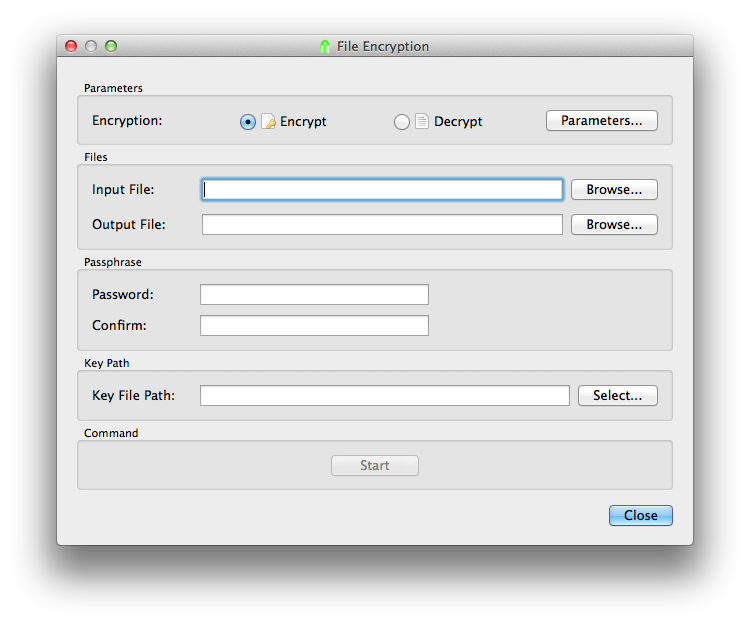Click the green padlock title icon
The width and height of the screenshot is (750, 624).
(325, 46)
